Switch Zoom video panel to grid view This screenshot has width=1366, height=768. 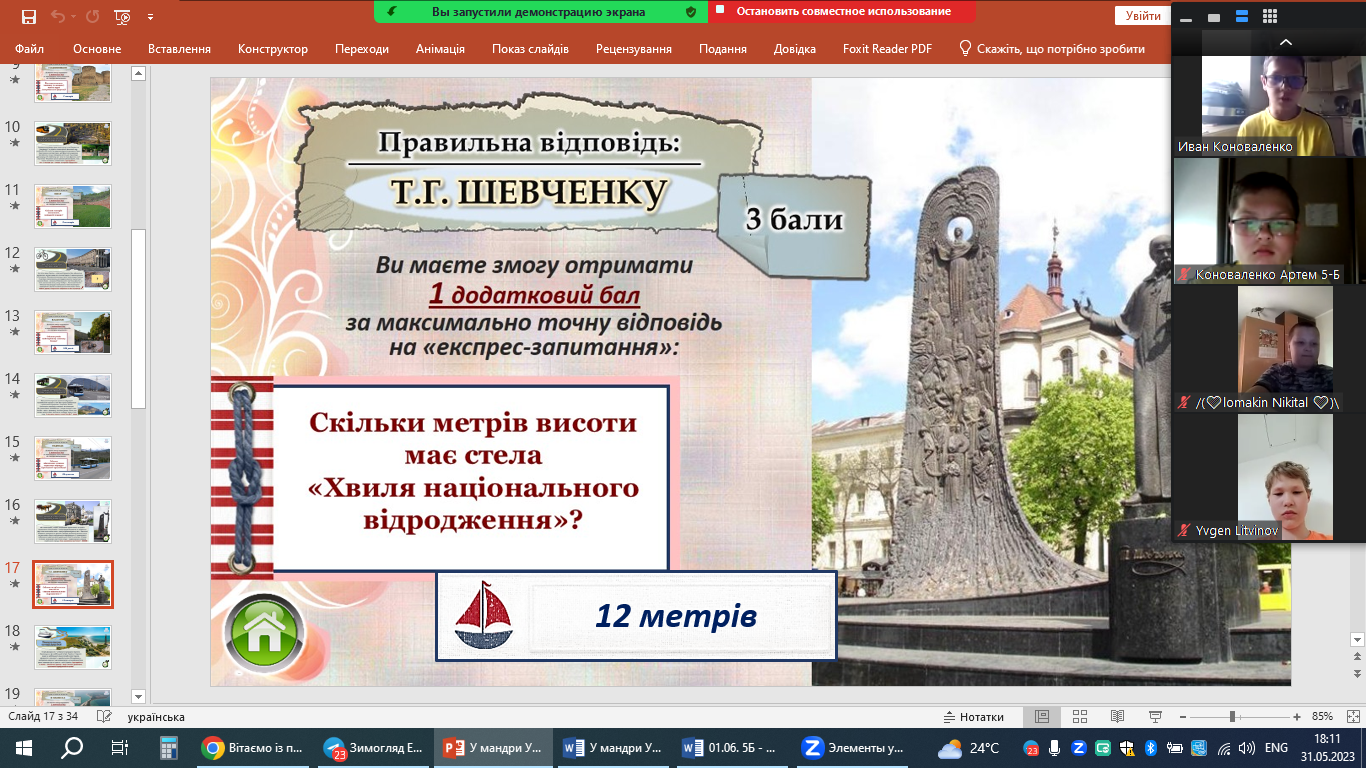click(1270, 17)
